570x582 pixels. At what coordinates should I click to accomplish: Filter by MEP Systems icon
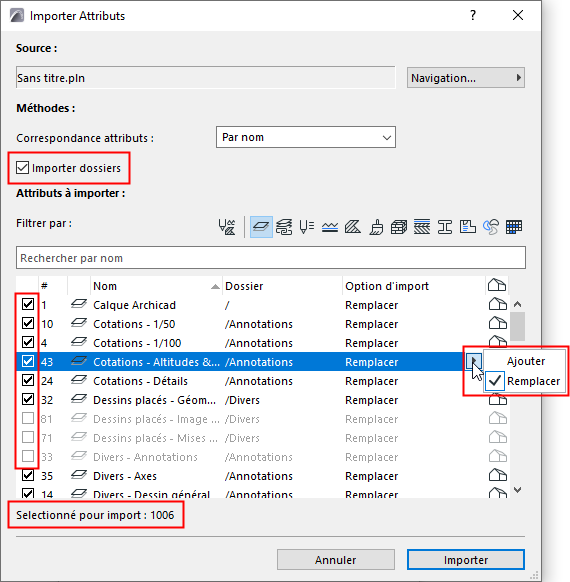491,227
